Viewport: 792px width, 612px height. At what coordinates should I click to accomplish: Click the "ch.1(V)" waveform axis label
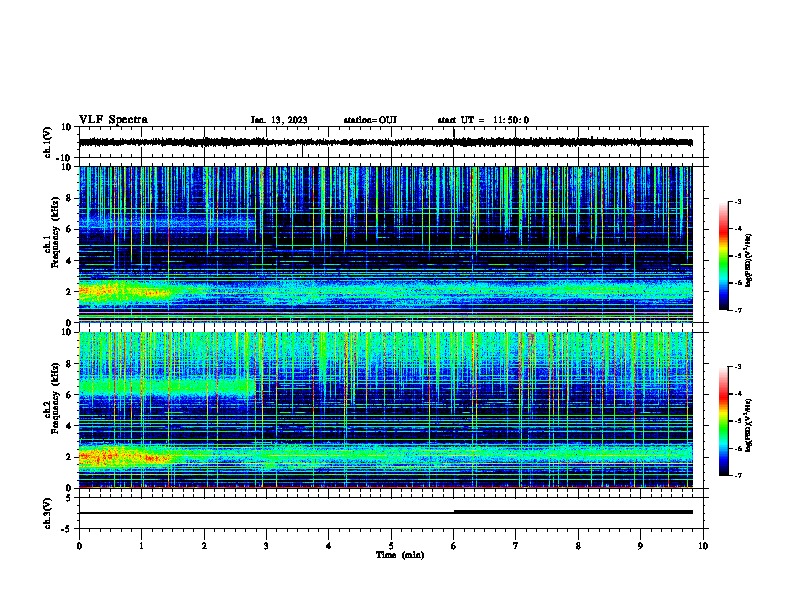click(47, 142)
